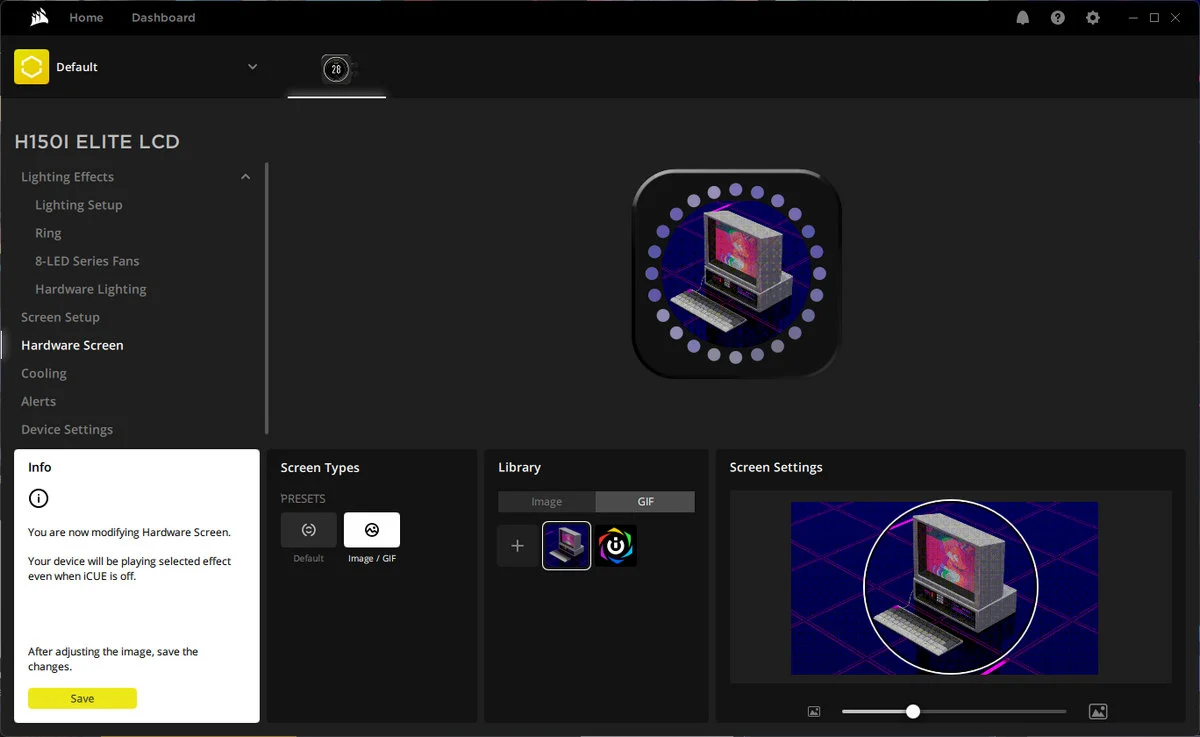Open the Dashboard menu
The width and height of the screenshot is (1200, 737).
point(163,18)
